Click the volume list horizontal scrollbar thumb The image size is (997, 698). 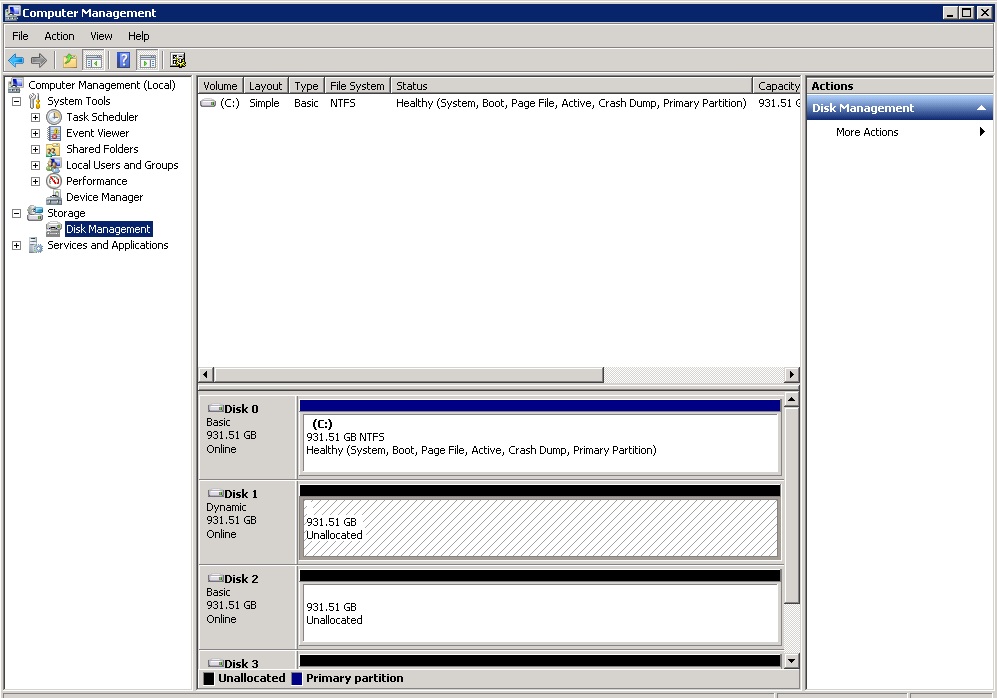409,374
